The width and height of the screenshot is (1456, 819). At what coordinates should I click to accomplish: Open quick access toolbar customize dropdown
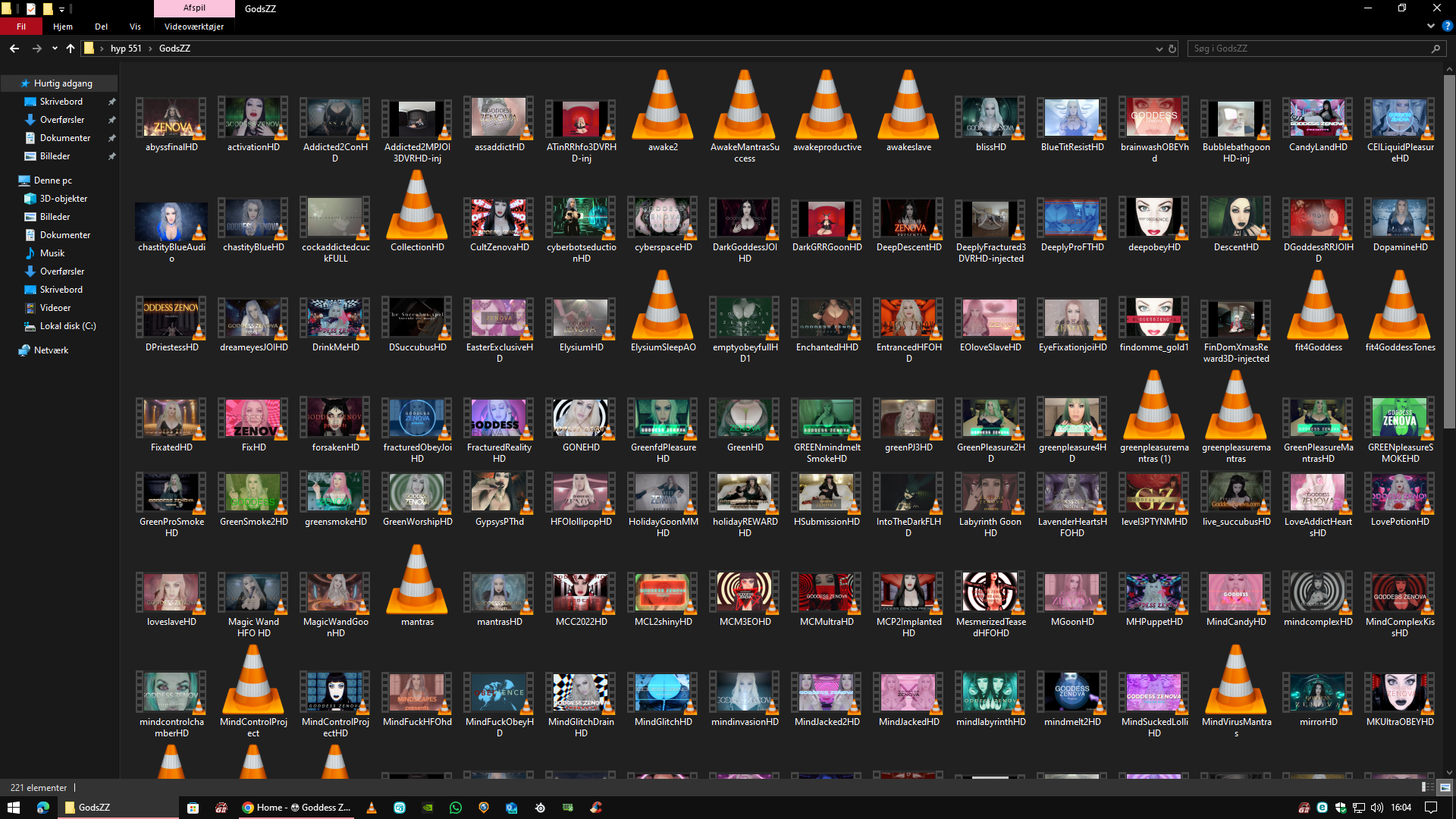point(62,9)
